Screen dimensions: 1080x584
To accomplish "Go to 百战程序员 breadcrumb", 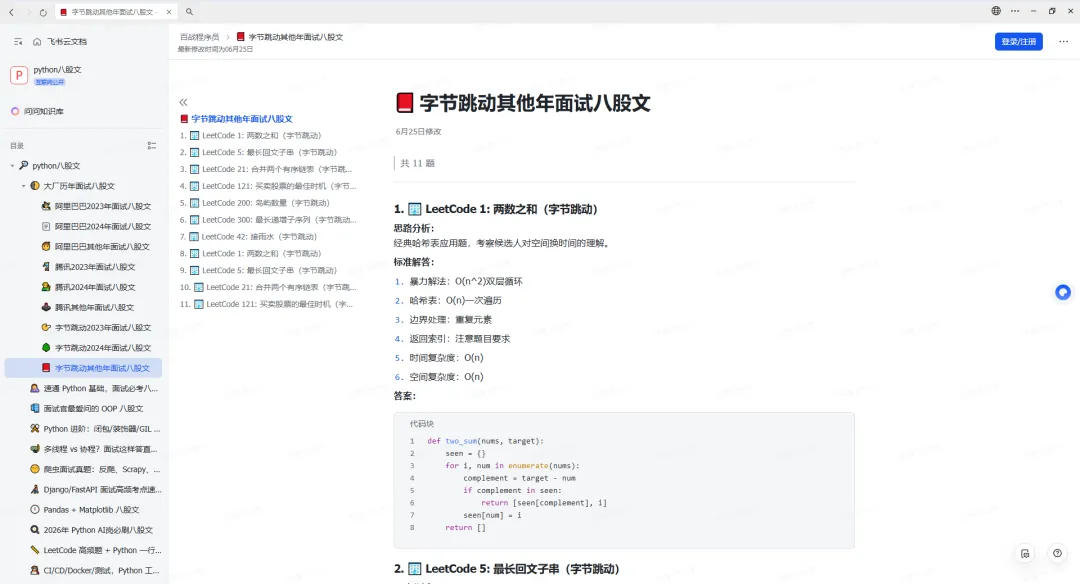I will point(199,37).
